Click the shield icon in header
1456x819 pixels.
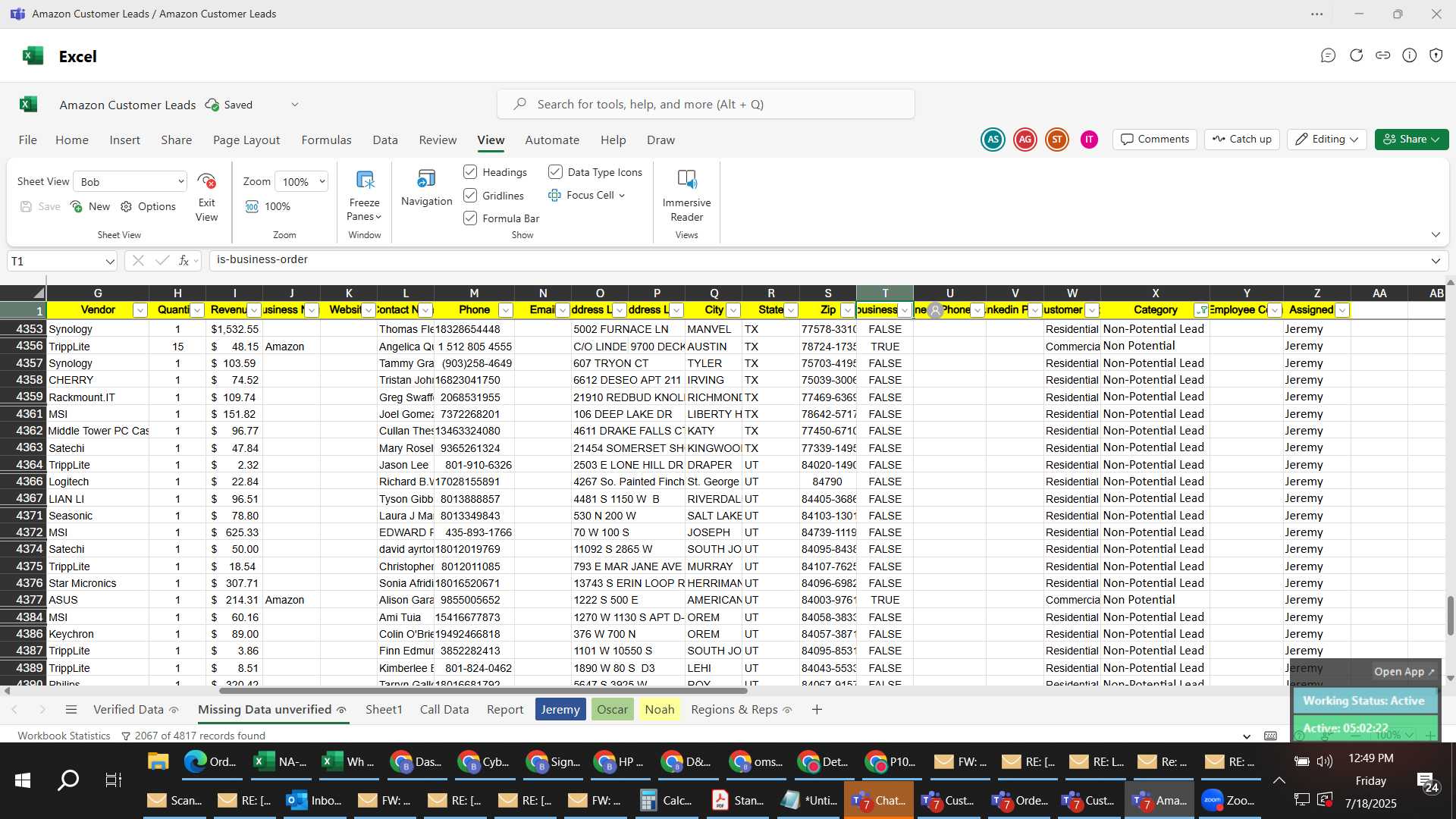pos(1436,55)
